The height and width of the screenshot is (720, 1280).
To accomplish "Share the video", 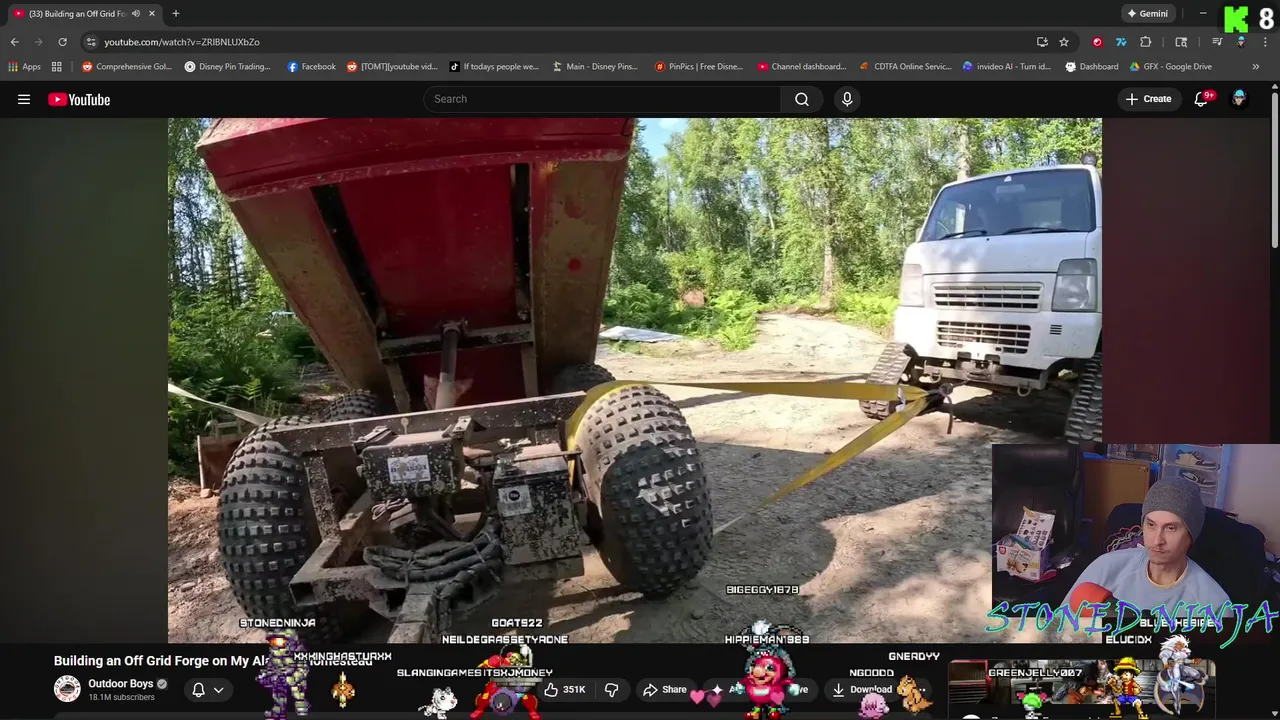I will pyautogui.click(x=665, y=690).
